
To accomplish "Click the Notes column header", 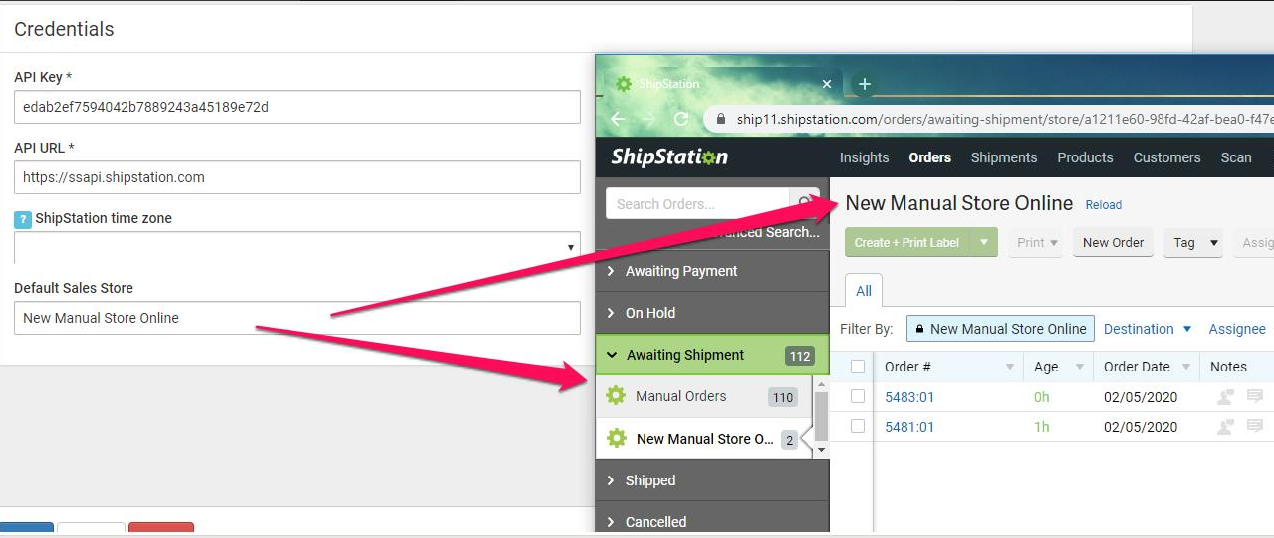I will click(x=1228, y=367).
